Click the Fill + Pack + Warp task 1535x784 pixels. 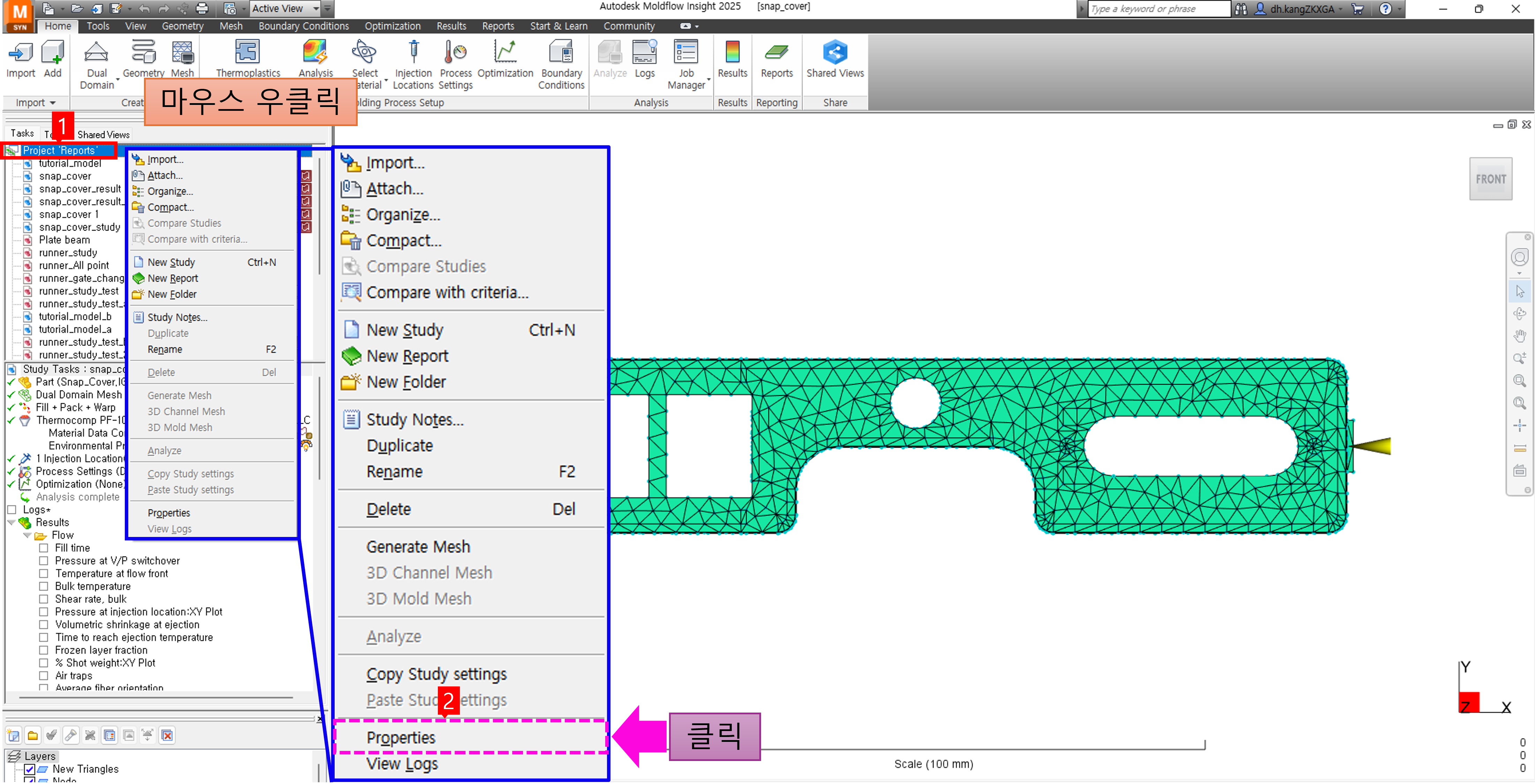click(x=75, y=408)
